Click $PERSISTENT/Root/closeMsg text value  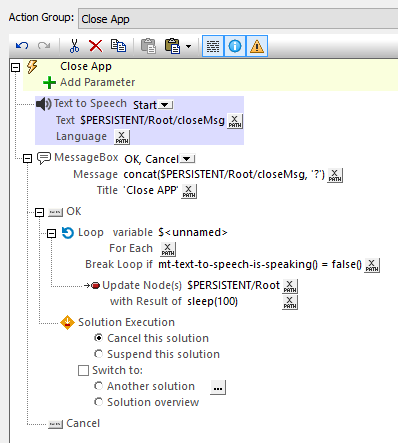152,120
